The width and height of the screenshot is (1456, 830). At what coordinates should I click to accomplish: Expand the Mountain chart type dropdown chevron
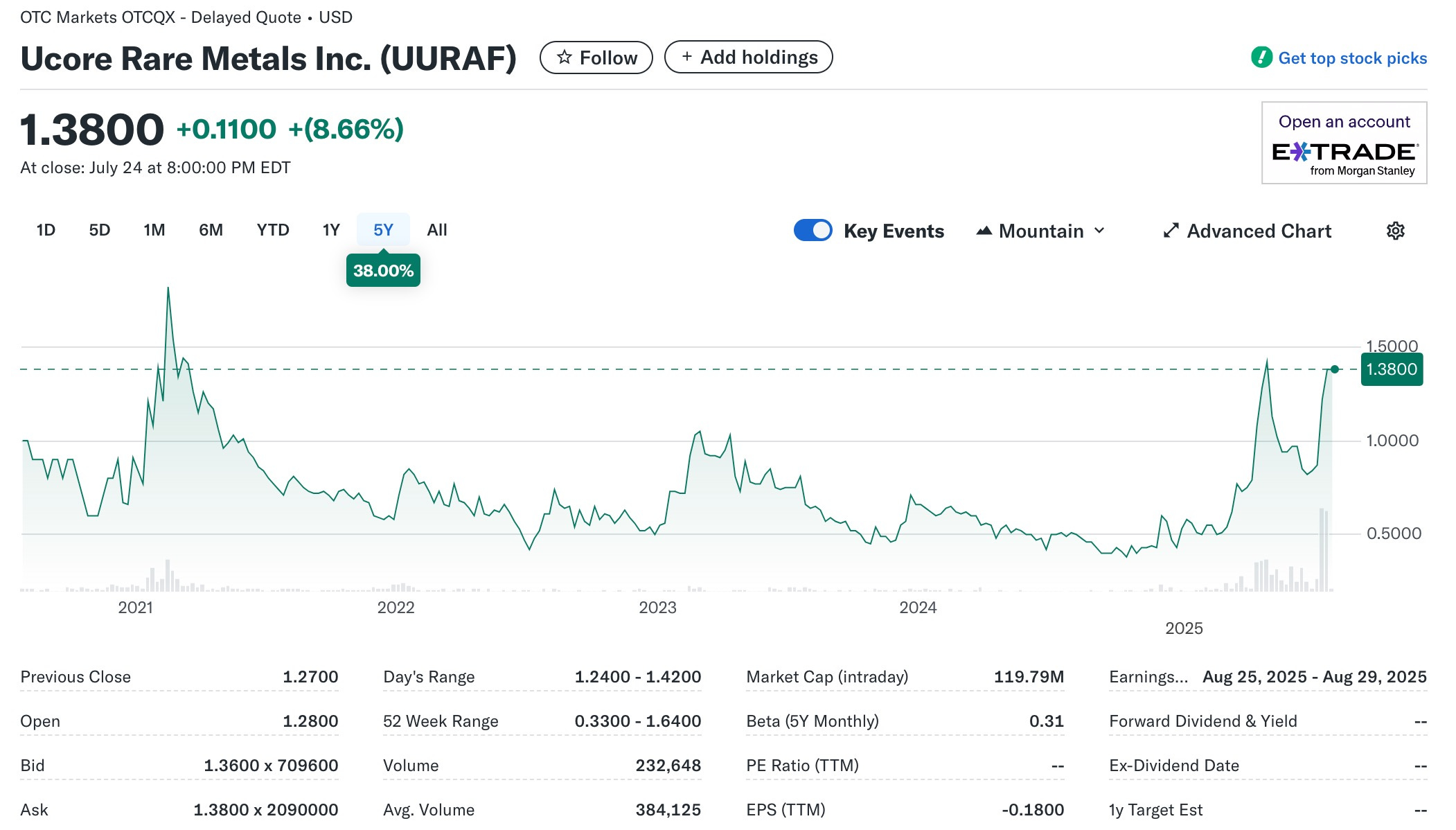[1099, 231]
